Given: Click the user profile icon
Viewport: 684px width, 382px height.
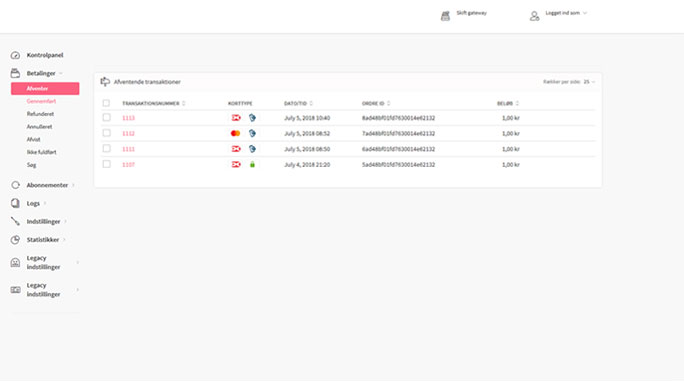Looking at the screenshot, I should coord(534,16).
